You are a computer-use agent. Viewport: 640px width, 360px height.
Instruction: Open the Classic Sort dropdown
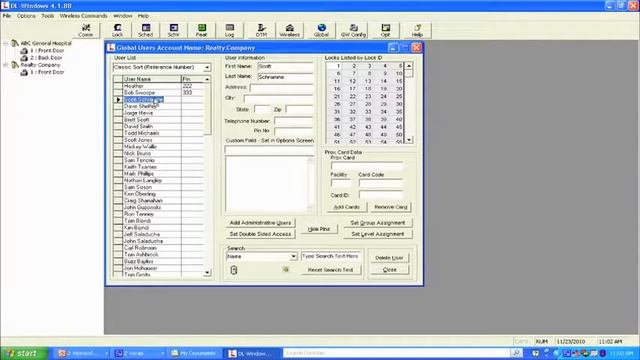pos(207,67)
